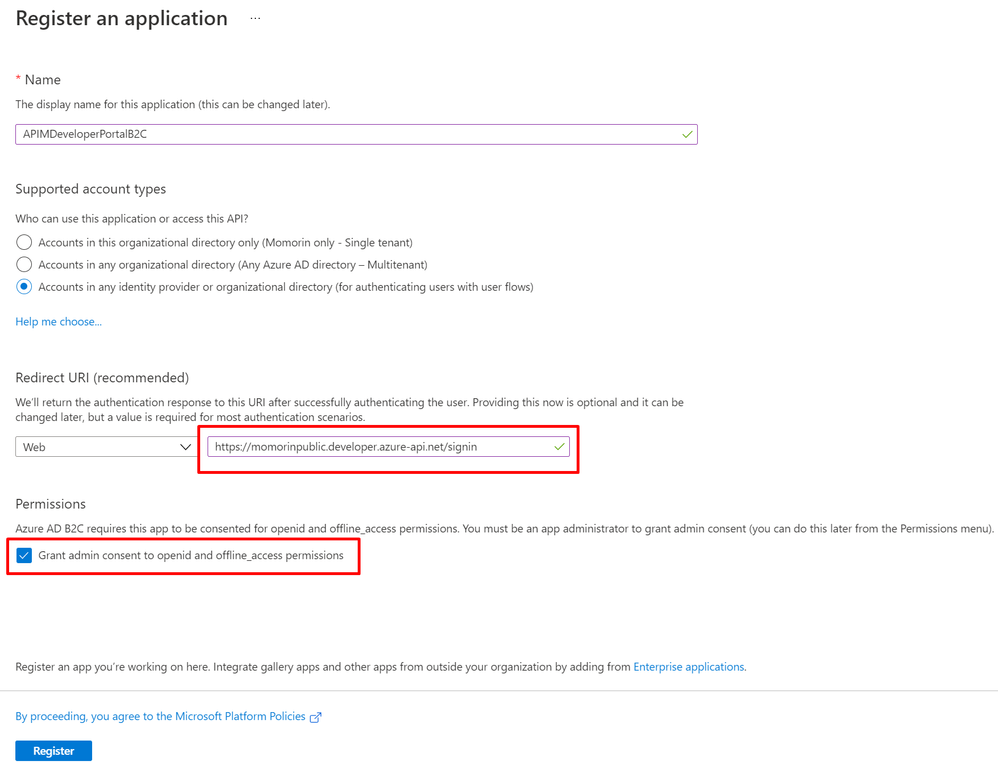Screen dimensions: 998x772
Task: Toggle the Grant admin consent checkbox
Action: [24, 555]
